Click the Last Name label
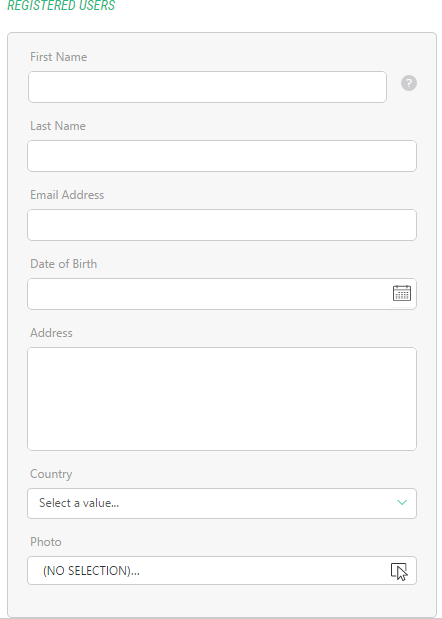Viewport: 442px width, 619px height. (58, 126)
